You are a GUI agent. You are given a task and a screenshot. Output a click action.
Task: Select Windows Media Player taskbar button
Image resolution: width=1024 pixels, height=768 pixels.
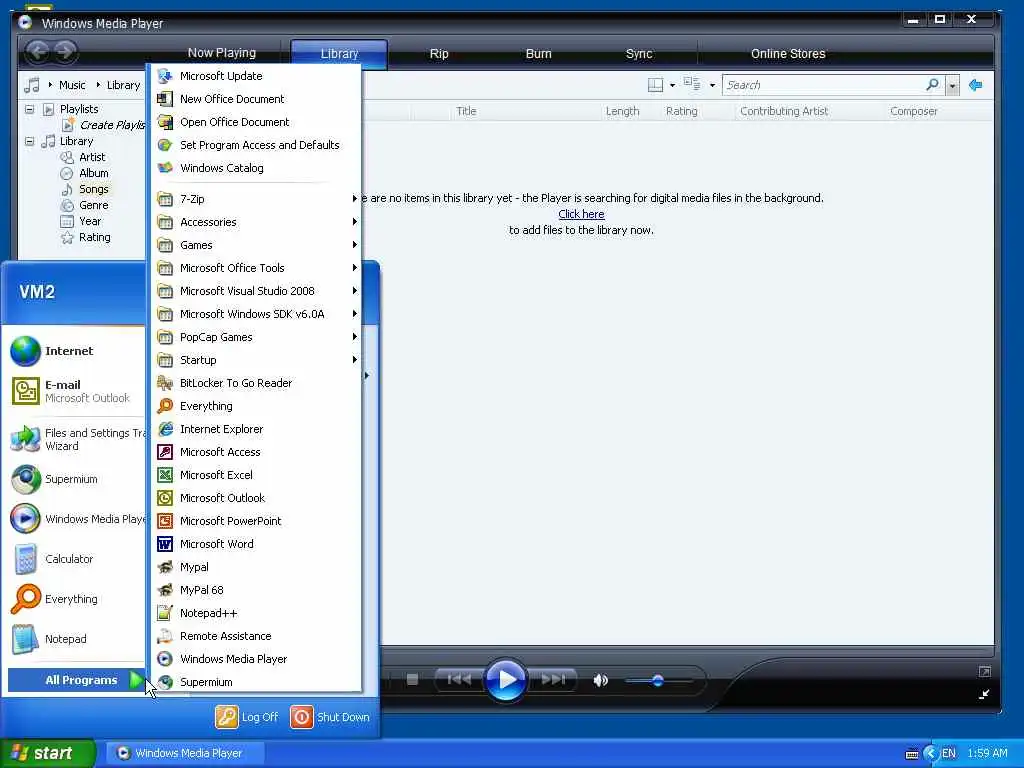pos(185,753)
